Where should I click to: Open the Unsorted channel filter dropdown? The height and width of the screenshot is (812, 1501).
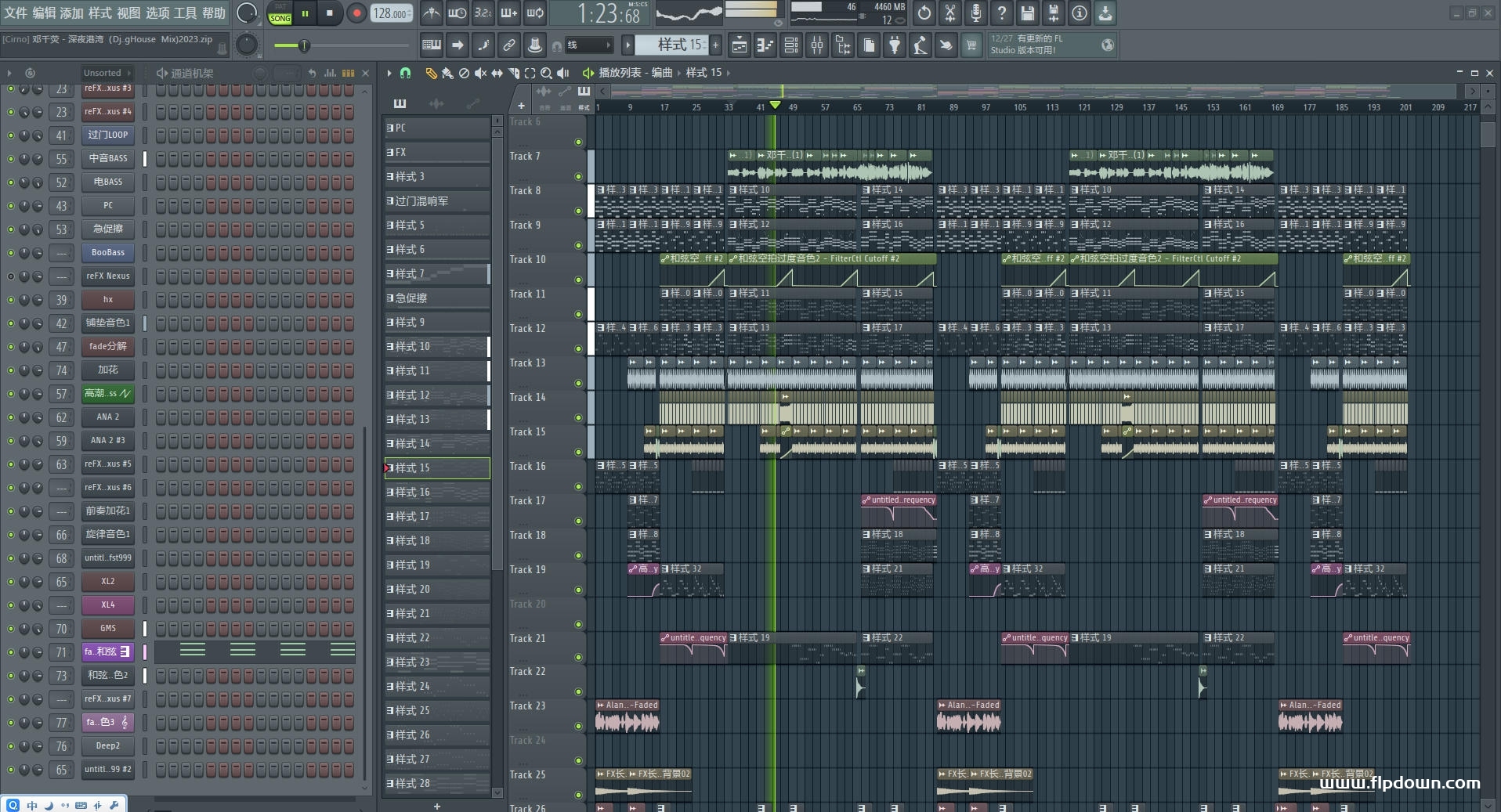(107, 73)
